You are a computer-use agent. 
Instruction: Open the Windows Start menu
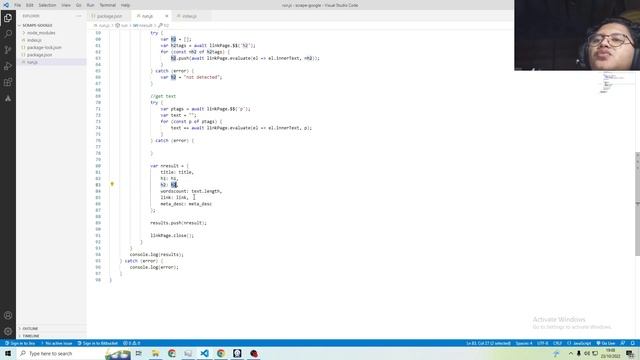pyautogui.click(x=8, y=353)
